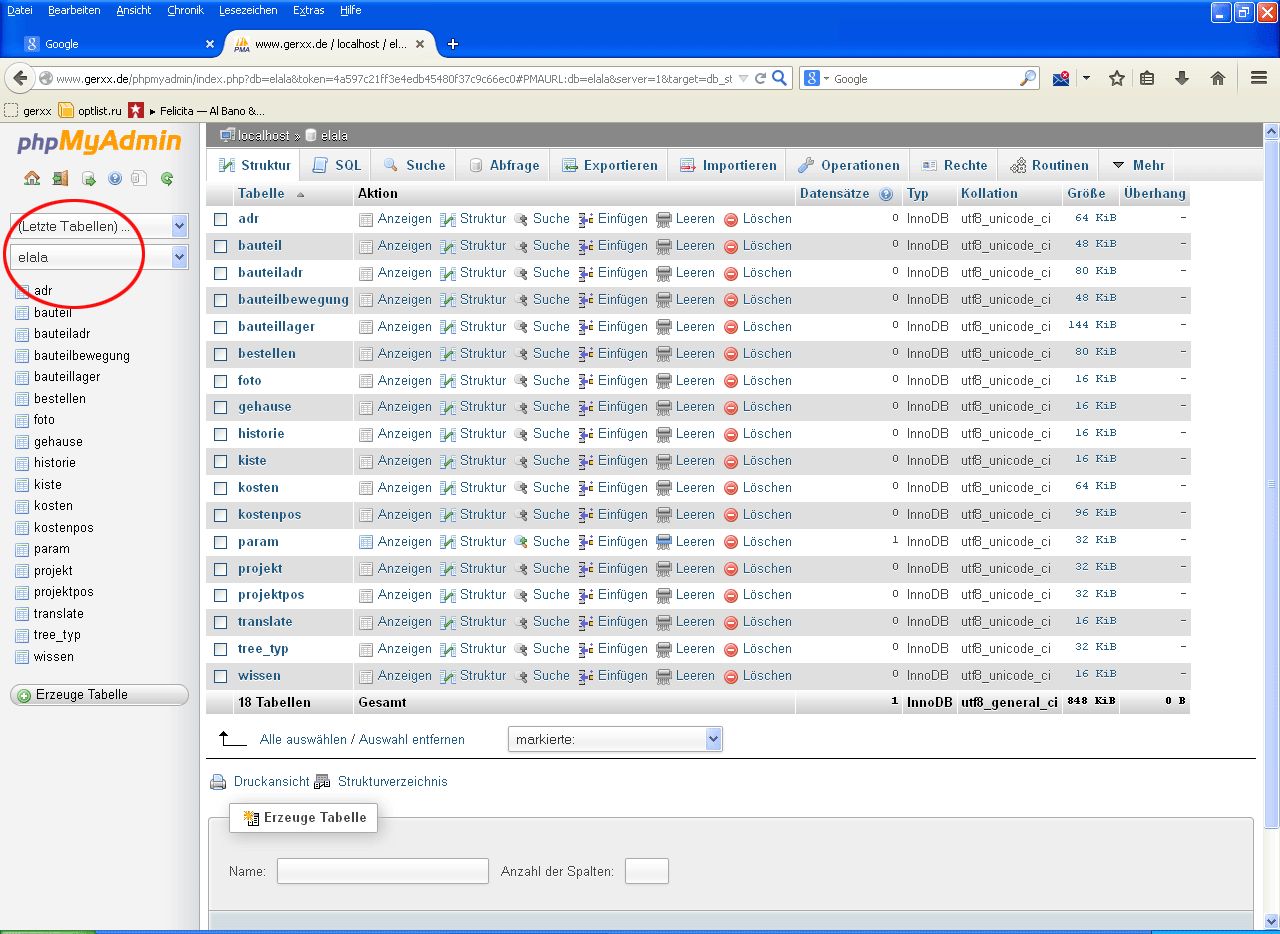Viewport: 1280px width, 934px height.
Task: Click the mail envelope toolbar icon
Action: click(x=1061, y=78)
